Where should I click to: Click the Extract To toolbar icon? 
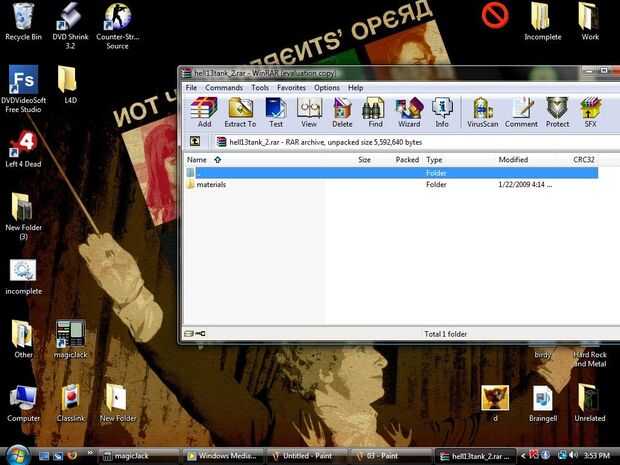pyautogui.click(x=240, y=112)
